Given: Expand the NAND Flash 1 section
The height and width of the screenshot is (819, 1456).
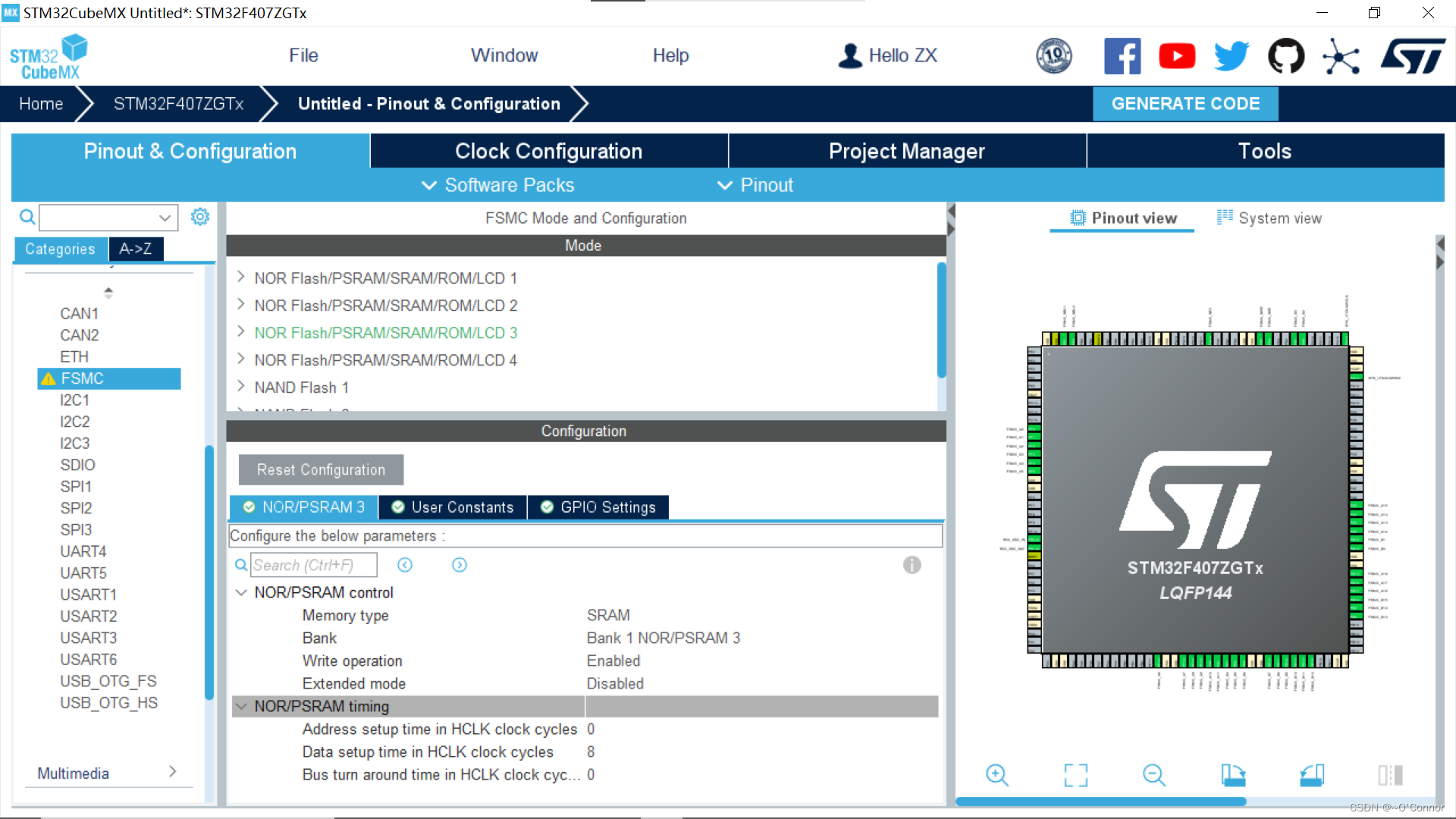Looking at the screenshot, I should [240, 387].
